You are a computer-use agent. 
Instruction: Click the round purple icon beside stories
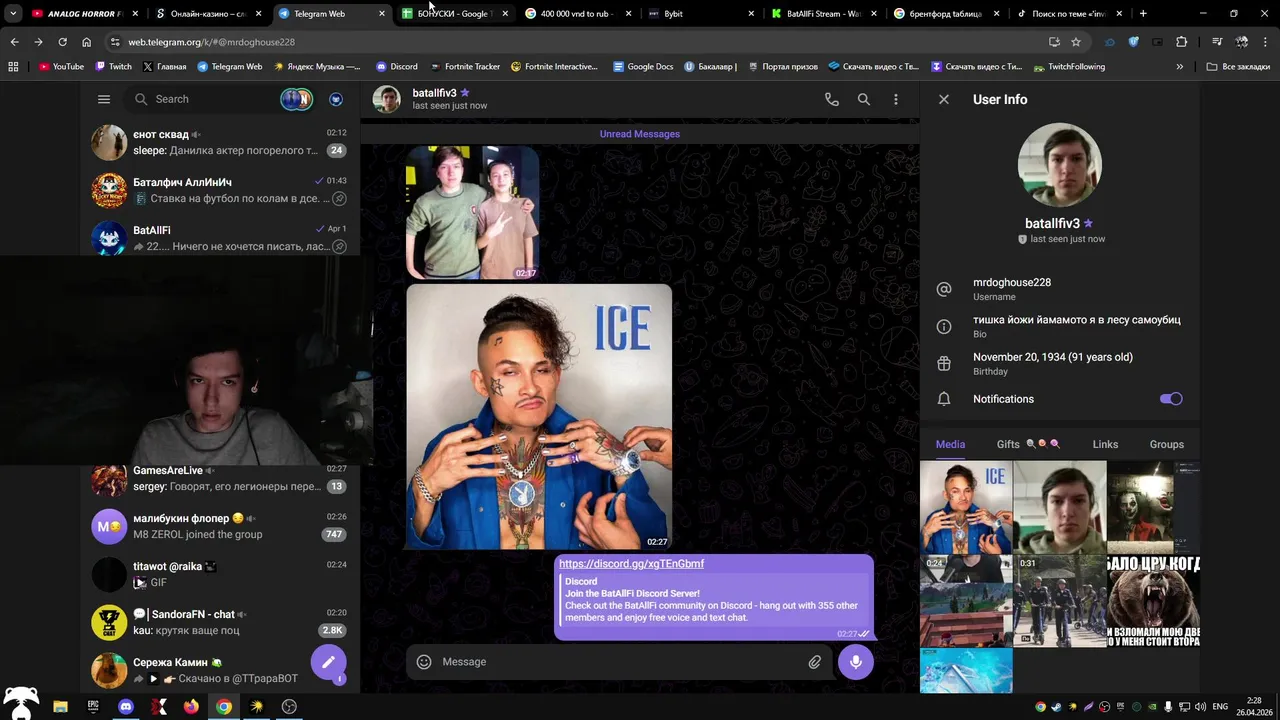click(336, 99)
